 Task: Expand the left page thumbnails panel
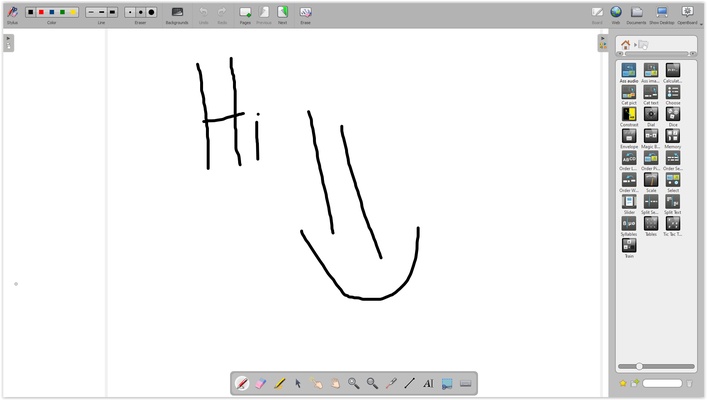(x=8, y=41)
